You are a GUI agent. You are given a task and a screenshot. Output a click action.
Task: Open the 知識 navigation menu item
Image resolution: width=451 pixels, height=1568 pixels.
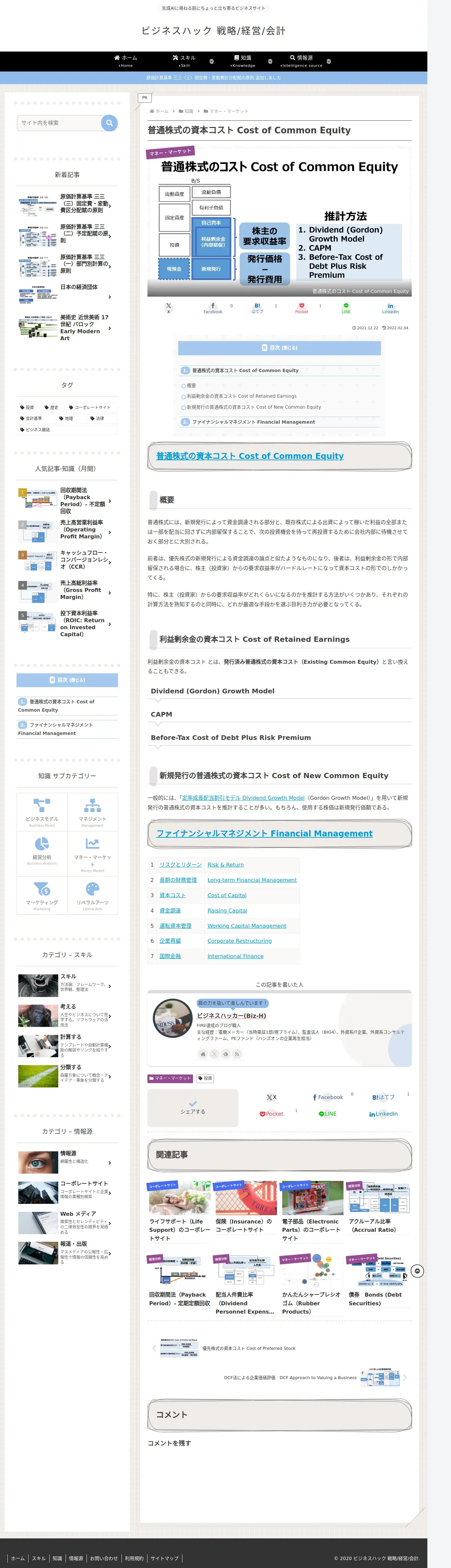point(243,62)
